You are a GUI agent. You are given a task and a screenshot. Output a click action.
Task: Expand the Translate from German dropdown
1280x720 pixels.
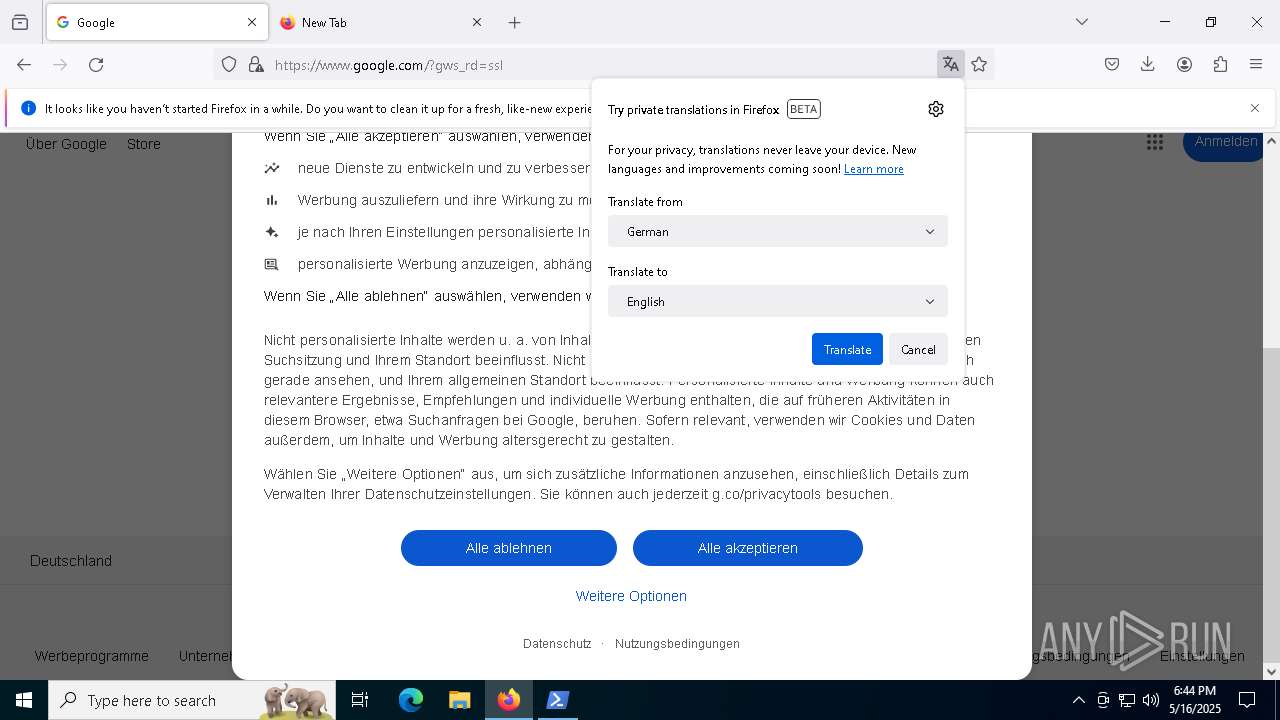click(778, 231)
